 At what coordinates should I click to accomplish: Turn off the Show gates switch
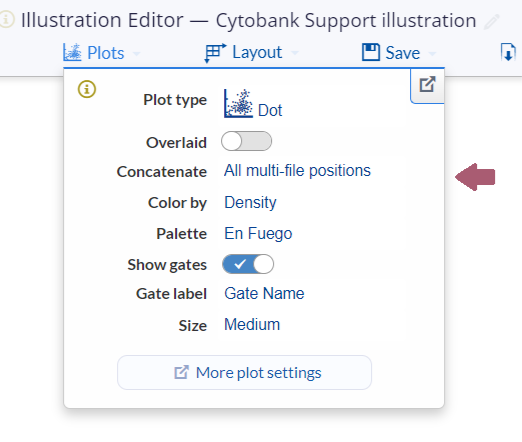[248, 264]
